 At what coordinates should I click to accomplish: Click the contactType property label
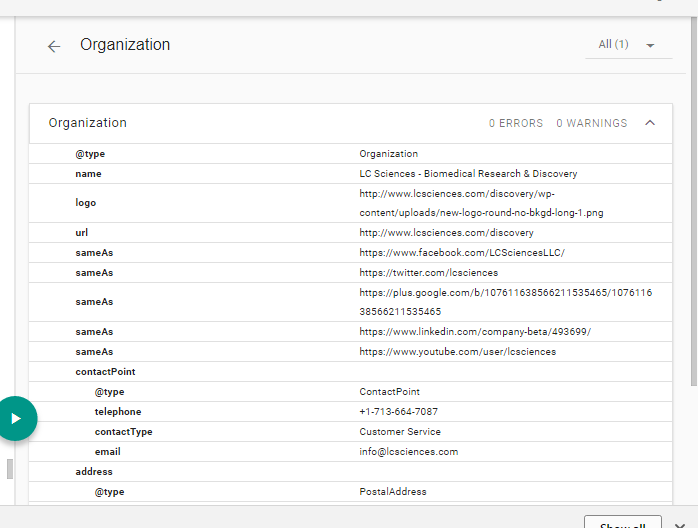123,432
